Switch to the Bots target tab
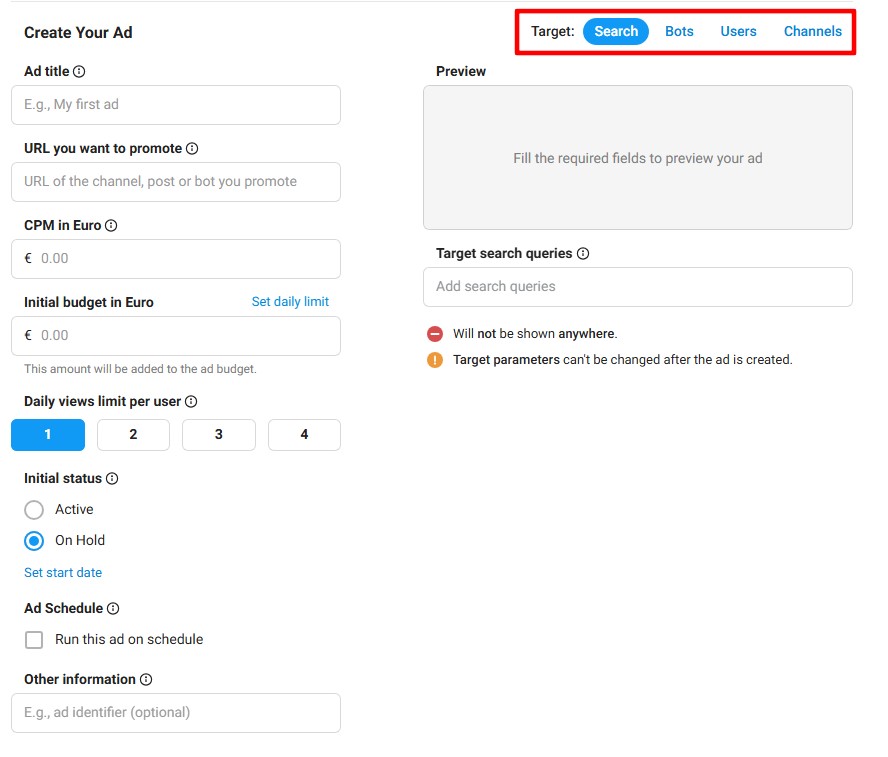 tap(679, 32)
